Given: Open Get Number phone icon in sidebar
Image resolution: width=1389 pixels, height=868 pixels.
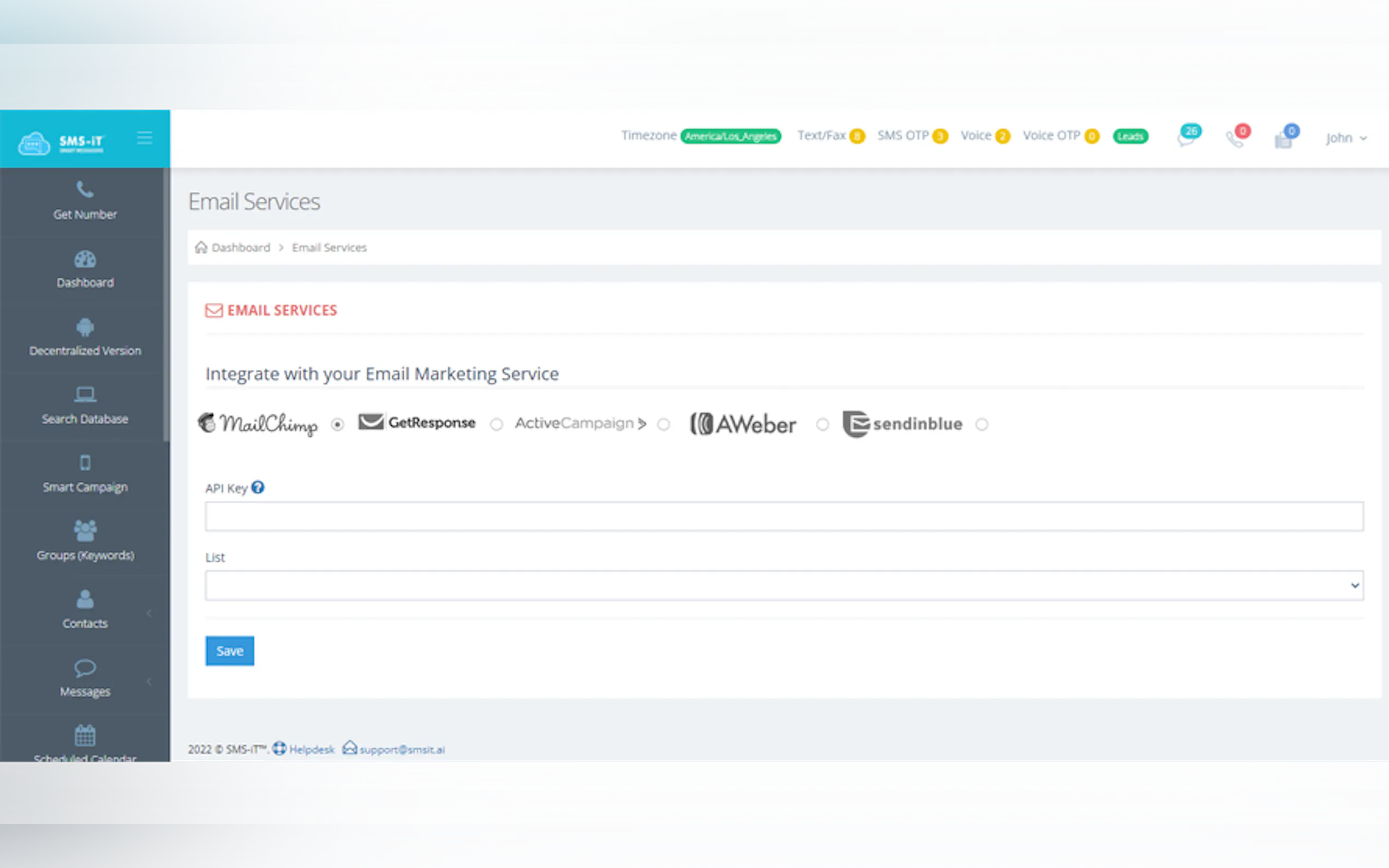Looking at the screenshot, I should [x=85, y=190].
